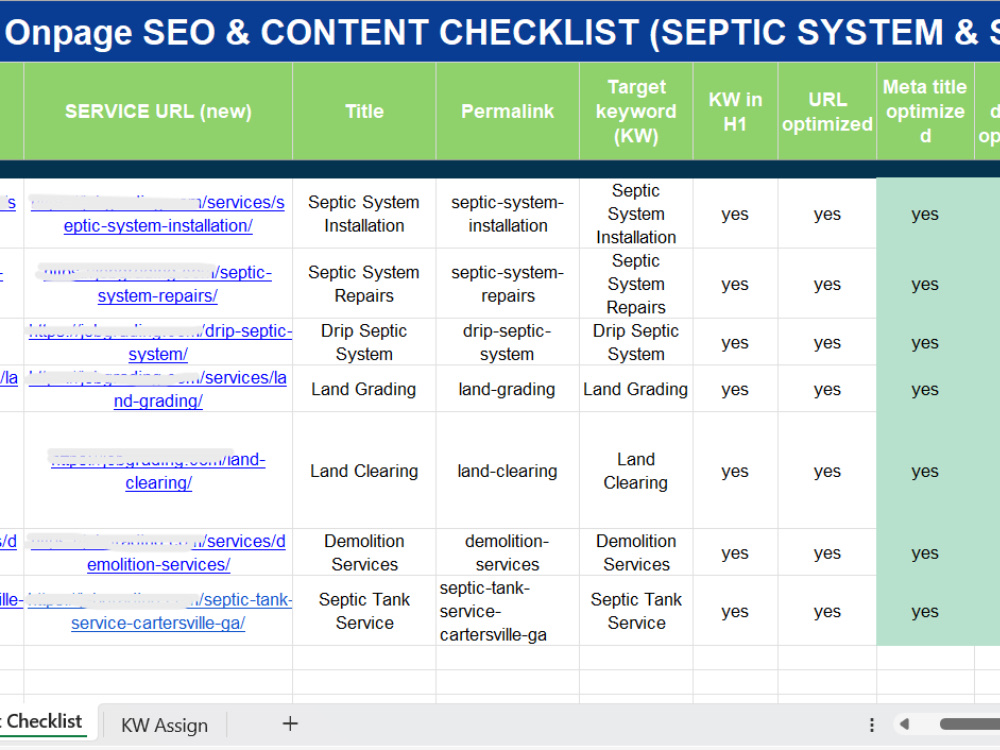Image resolution: width=1000 pixels, height=750 pixels.
Task: Select URL optimized 'yes' for Land Grading
Action: (827, 389)
